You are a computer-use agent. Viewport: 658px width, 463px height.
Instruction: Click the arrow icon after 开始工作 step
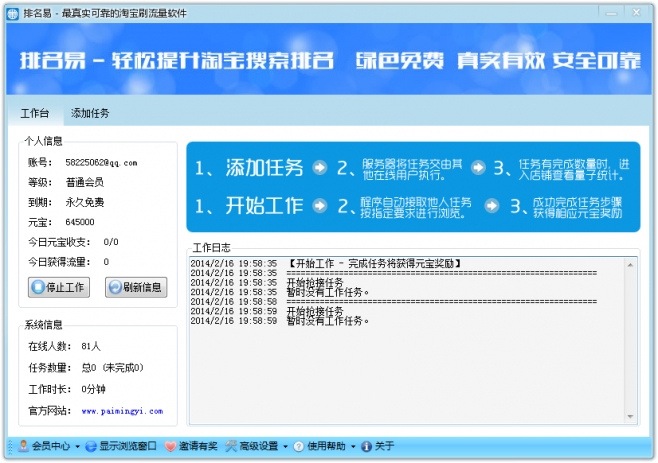click(x=320, y=206)
